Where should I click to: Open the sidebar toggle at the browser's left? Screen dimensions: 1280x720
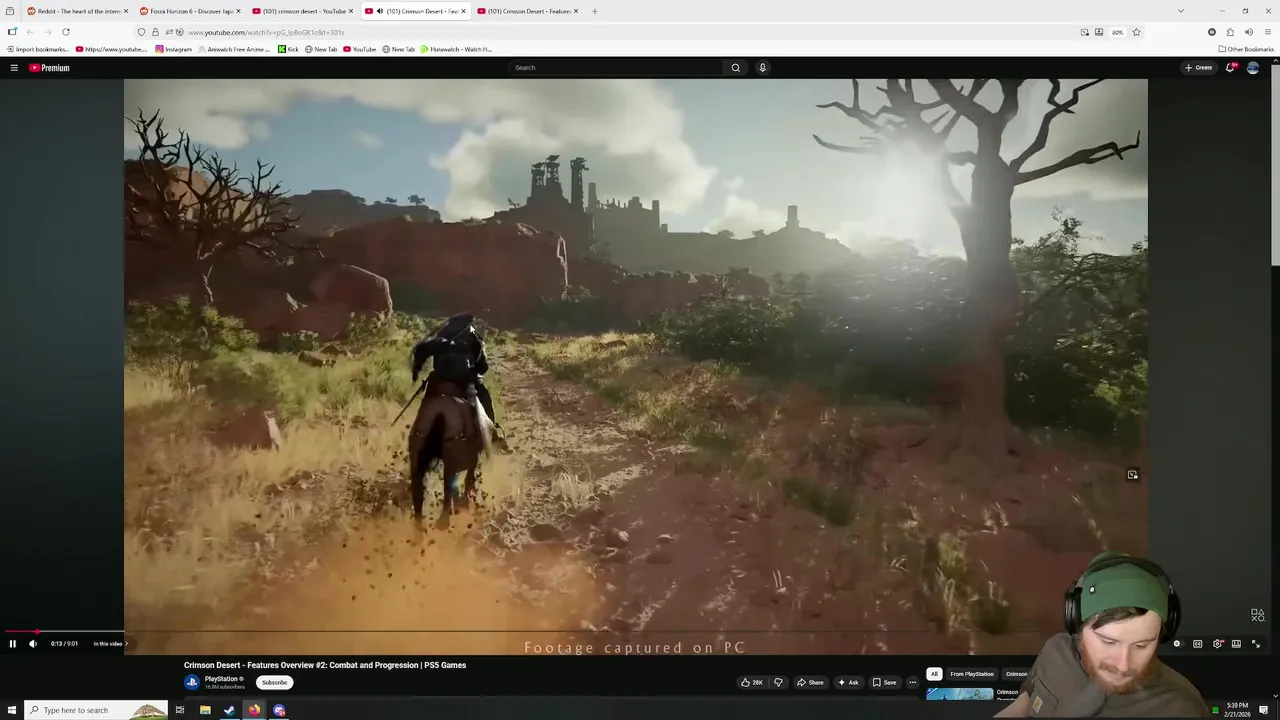point(12,32)
